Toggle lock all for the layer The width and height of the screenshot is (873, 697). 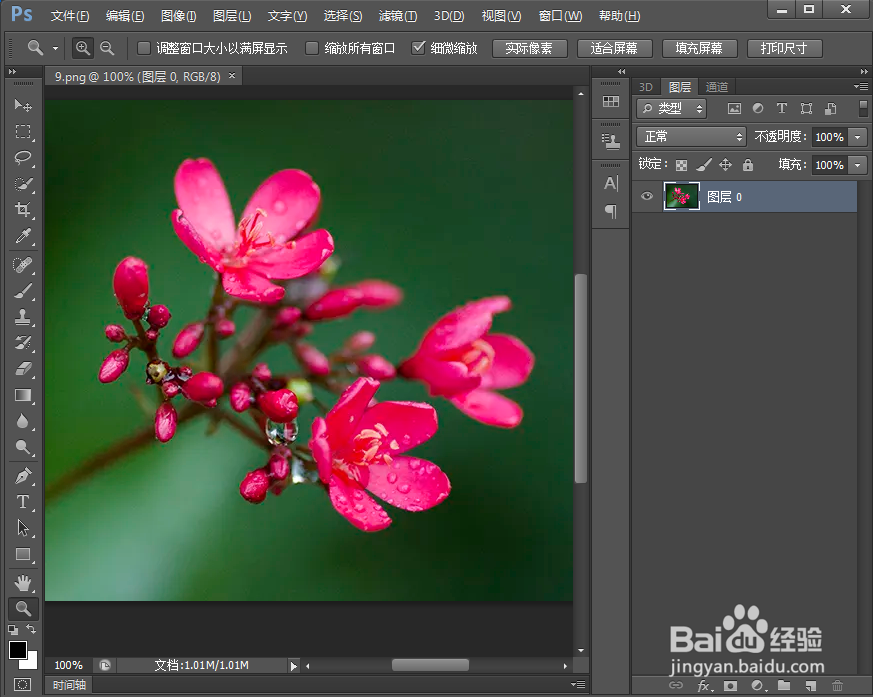point(748,165)
